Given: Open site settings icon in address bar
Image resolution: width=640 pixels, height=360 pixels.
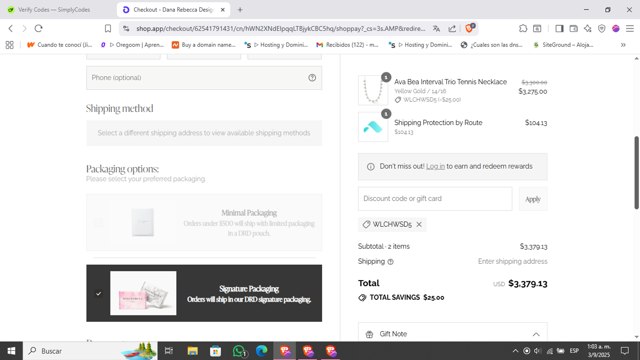Looking at the screenshot, I should click(126, 28).
